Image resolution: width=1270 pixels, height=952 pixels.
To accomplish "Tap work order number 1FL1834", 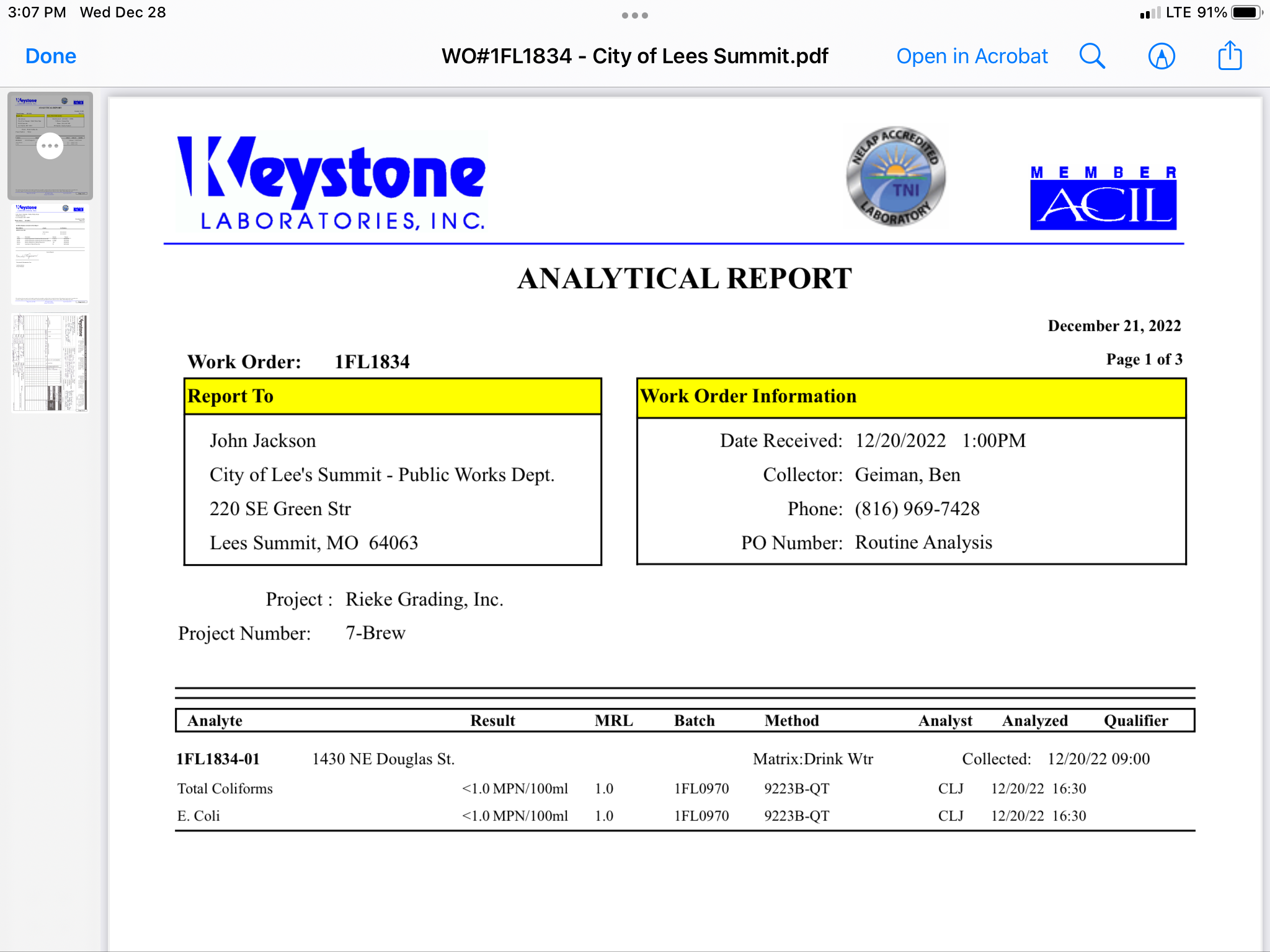I will [x=372, y=362].
